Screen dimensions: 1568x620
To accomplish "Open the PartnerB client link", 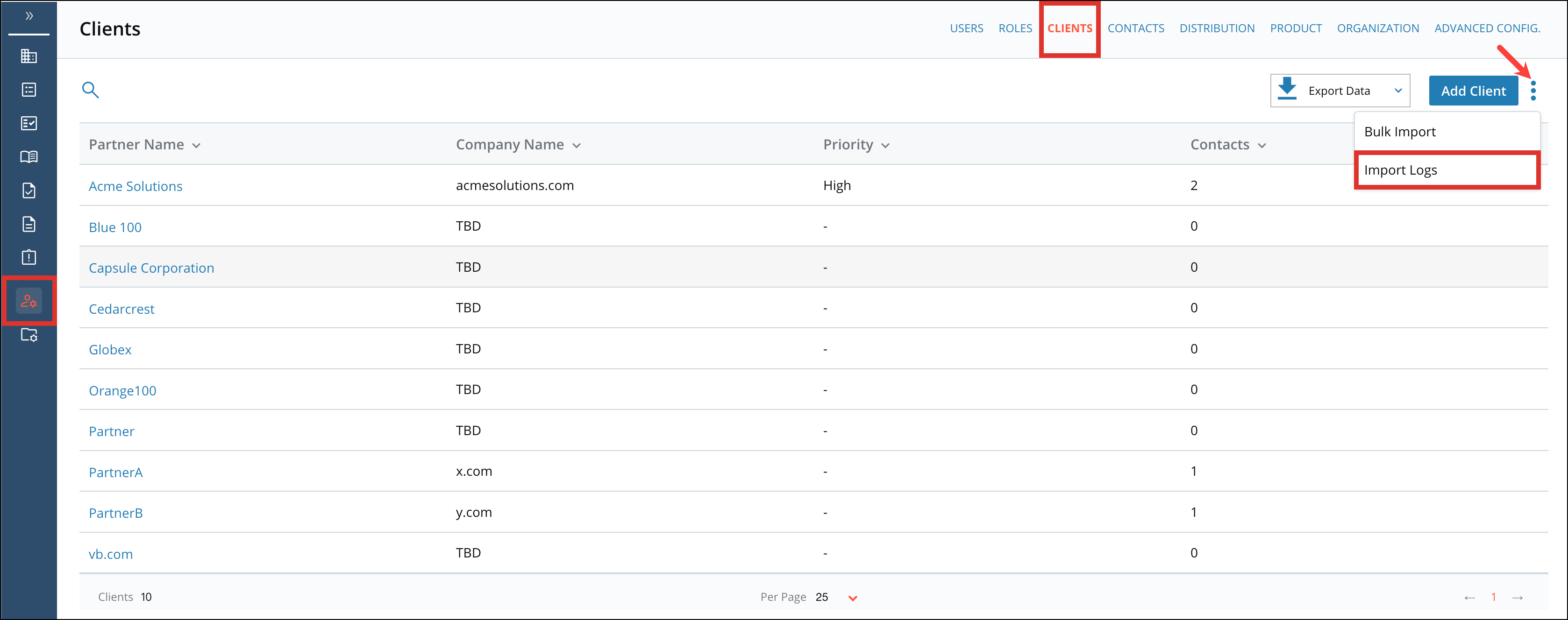I will pyautogui.click(x=116, y=513).
